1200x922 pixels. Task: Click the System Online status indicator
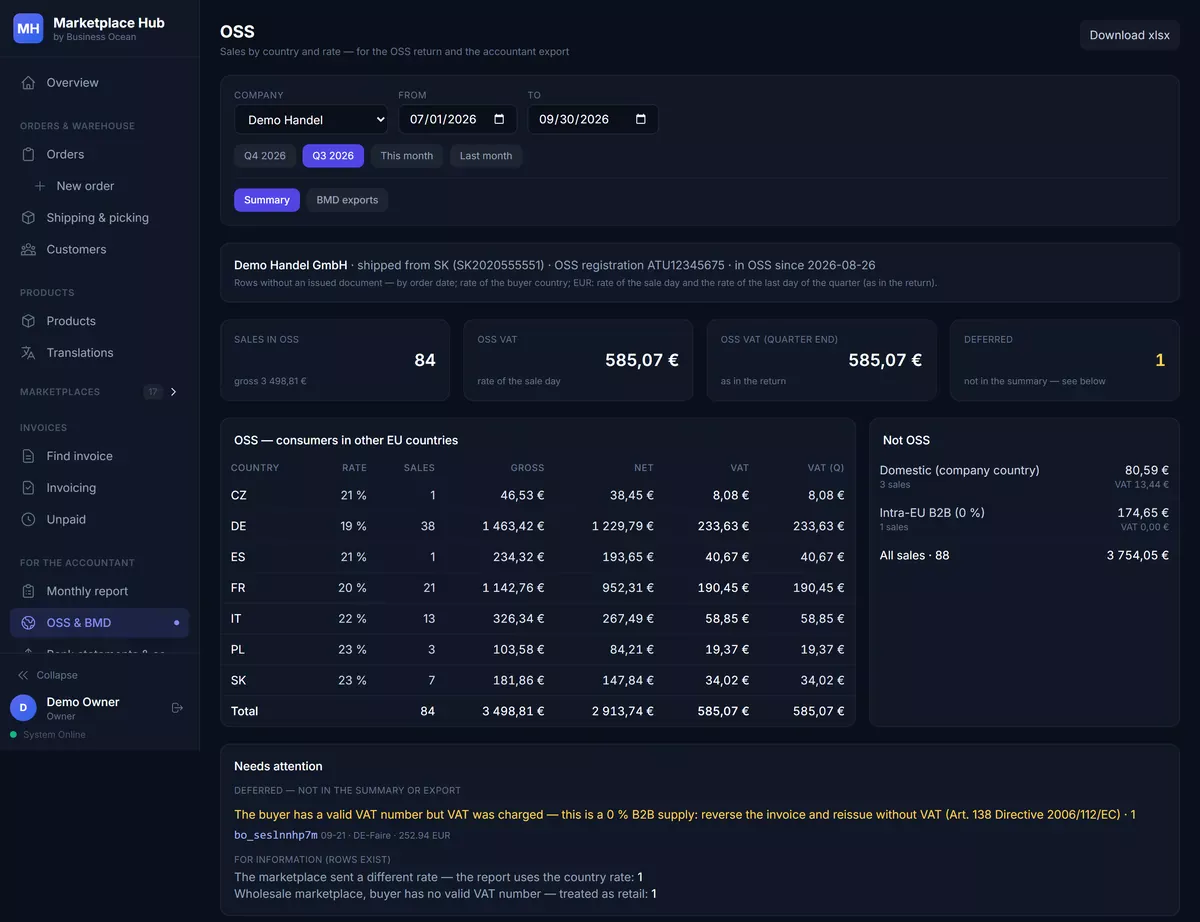tap(48, 735)
